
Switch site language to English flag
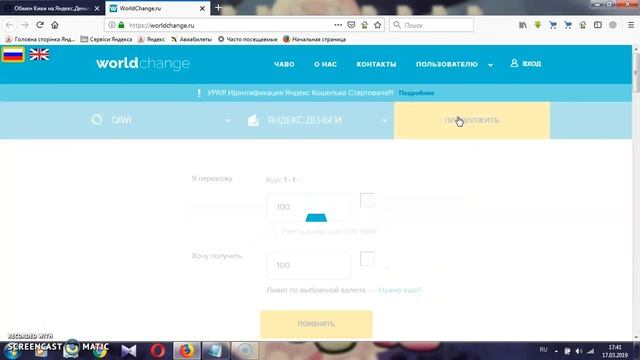[40, 55]
